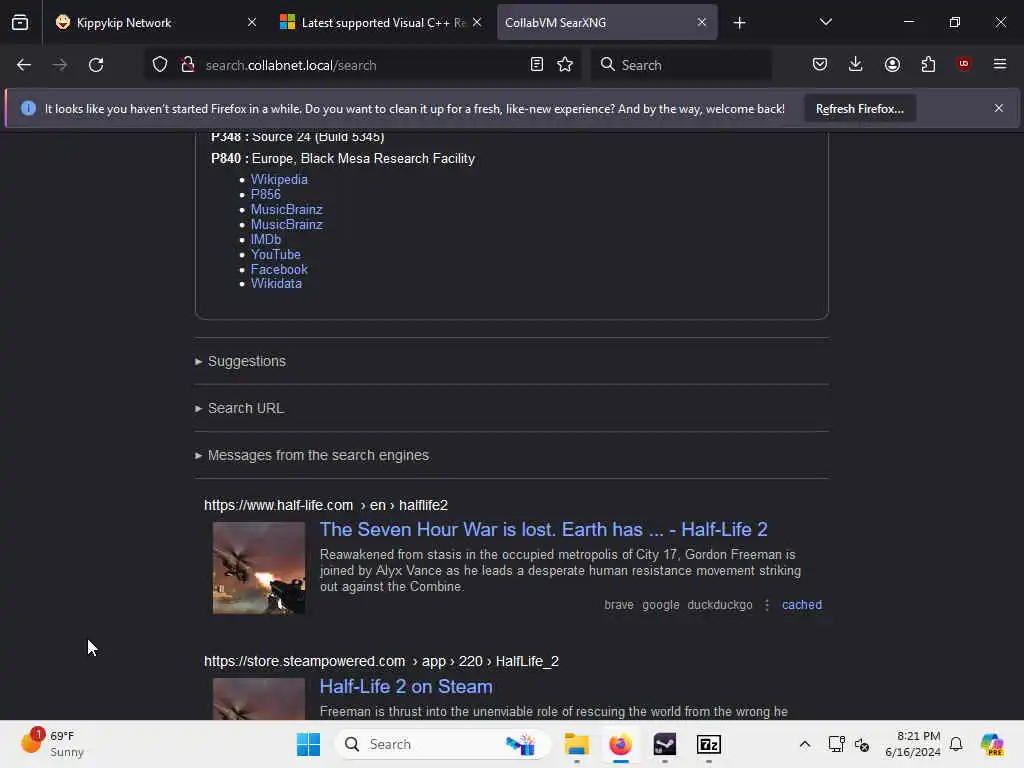Open the Half-Life 2 on Steam result
Viewport: 1024px width, 768px height.
[406, 687]
